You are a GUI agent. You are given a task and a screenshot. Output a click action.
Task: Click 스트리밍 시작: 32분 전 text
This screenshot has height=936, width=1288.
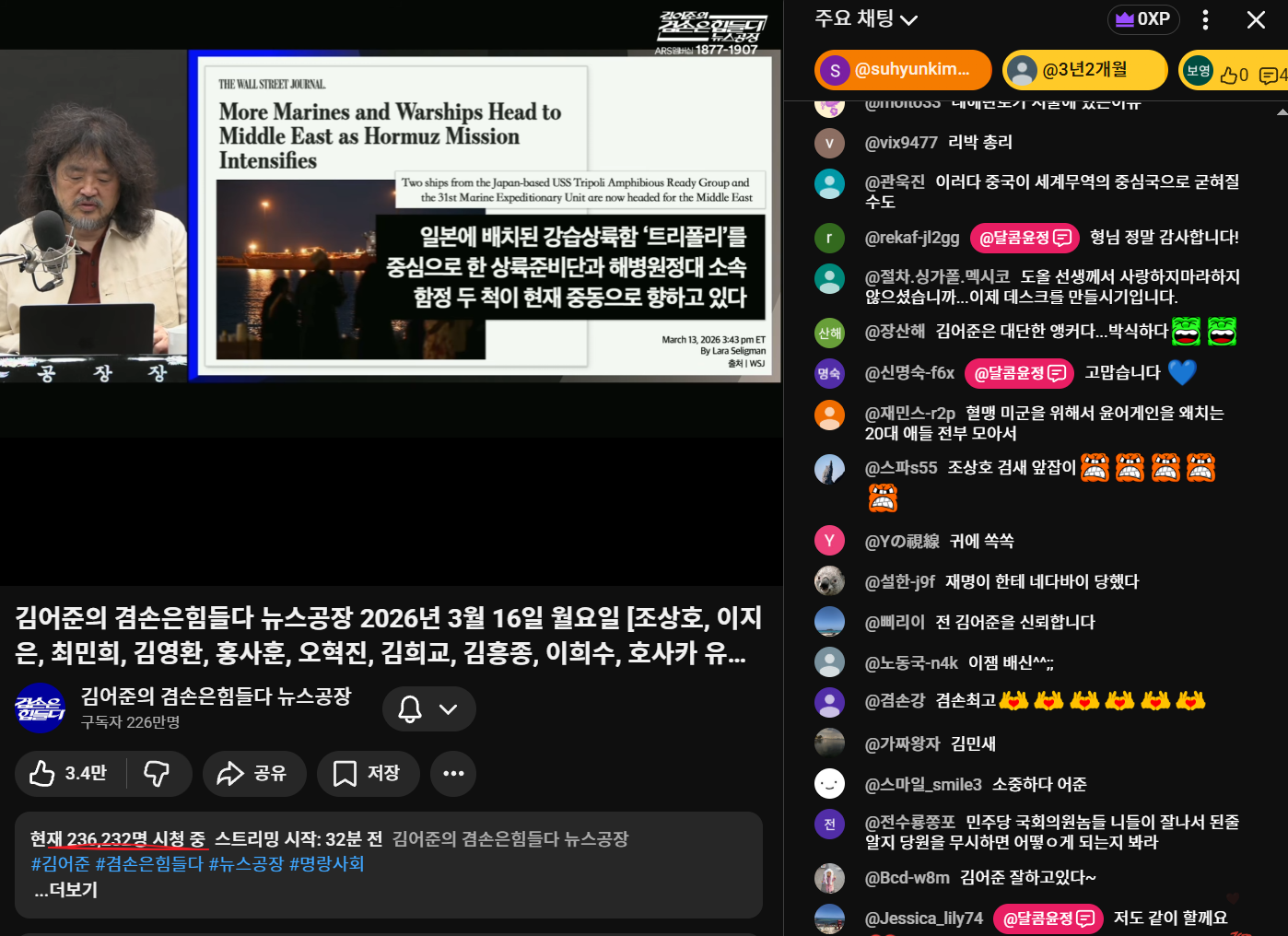click(299, 839)
